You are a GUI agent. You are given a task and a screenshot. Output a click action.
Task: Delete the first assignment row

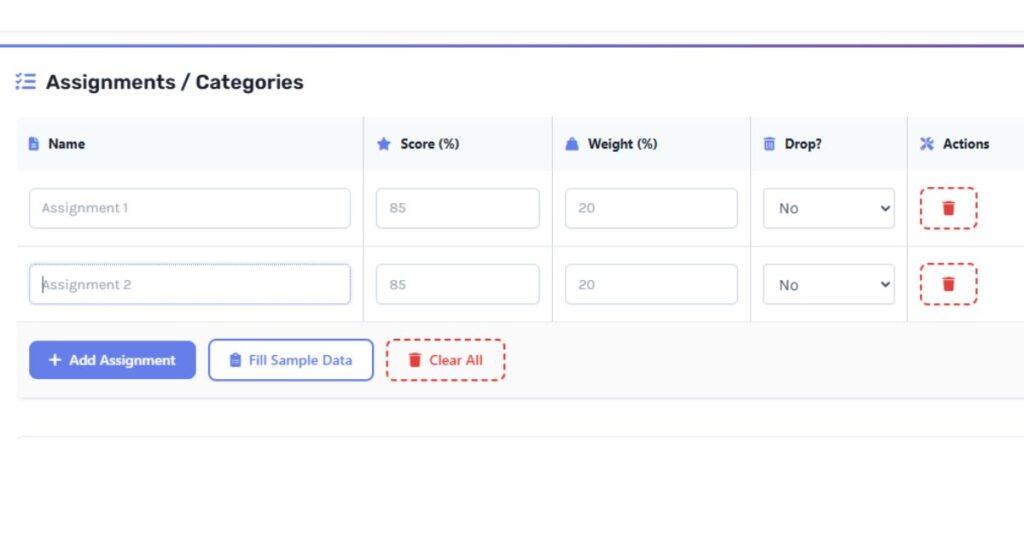(948, 208)
